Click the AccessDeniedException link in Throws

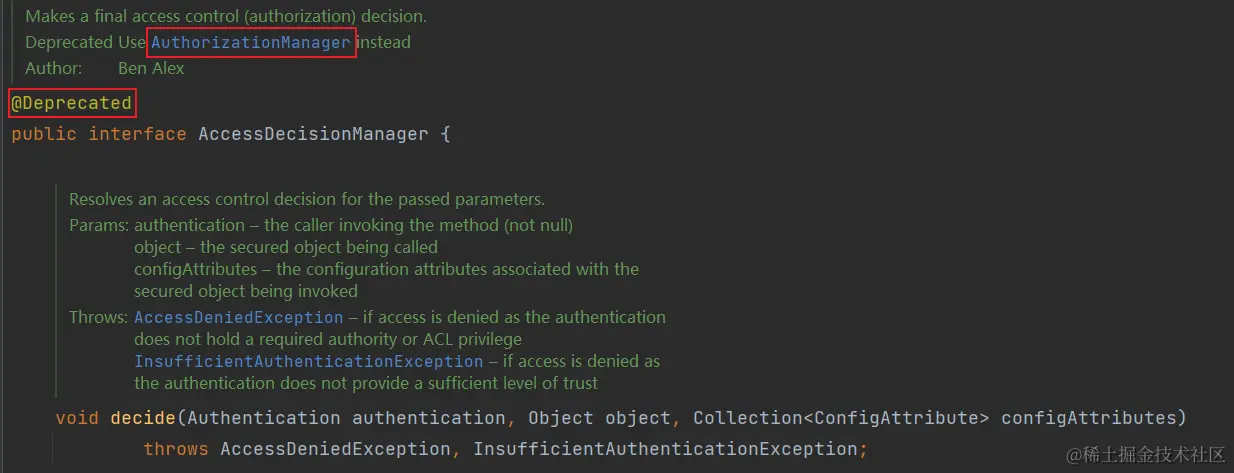(239, 317)
